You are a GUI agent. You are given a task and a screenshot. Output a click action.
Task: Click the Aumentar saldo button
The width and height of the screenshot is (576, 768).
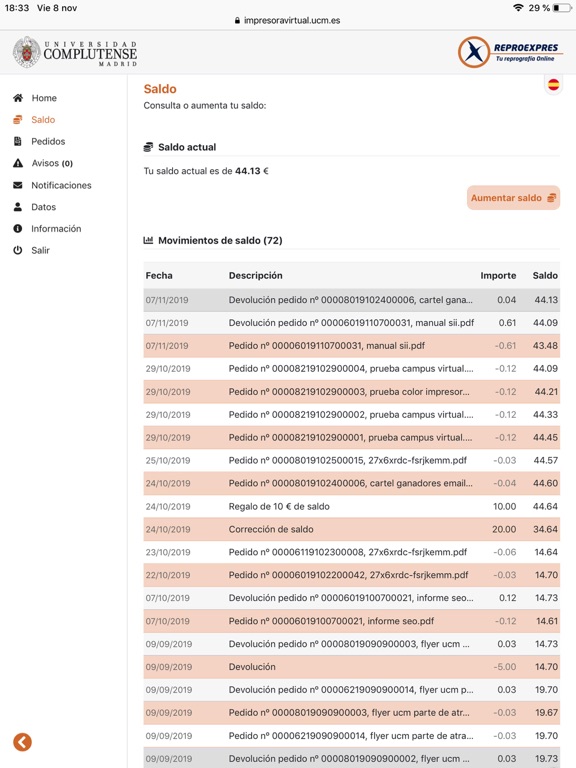click(513, 198)
